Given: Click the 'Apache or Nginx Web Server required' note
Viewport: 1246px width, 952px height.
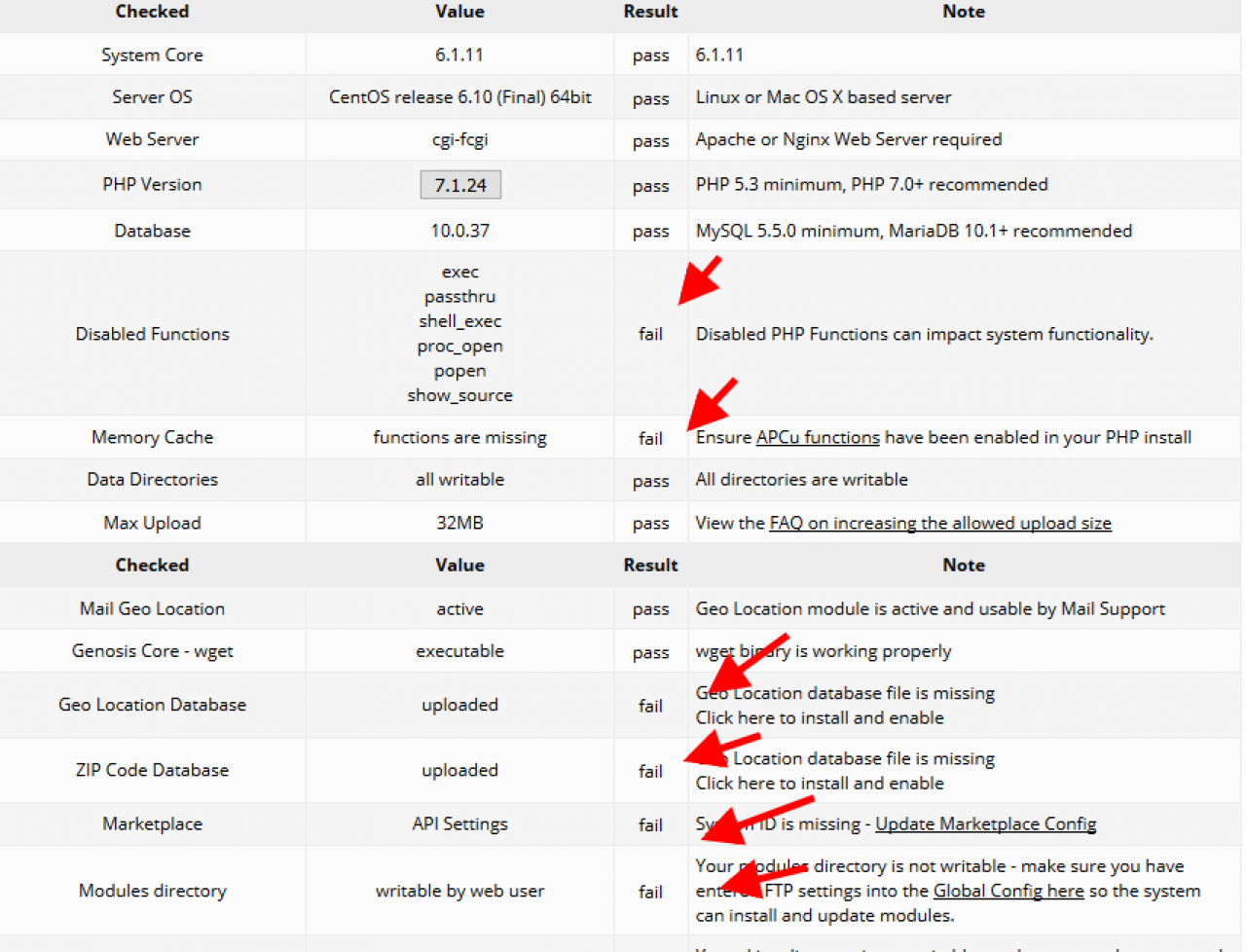Looking at the screenshot, I should click(x=849, y=139).
